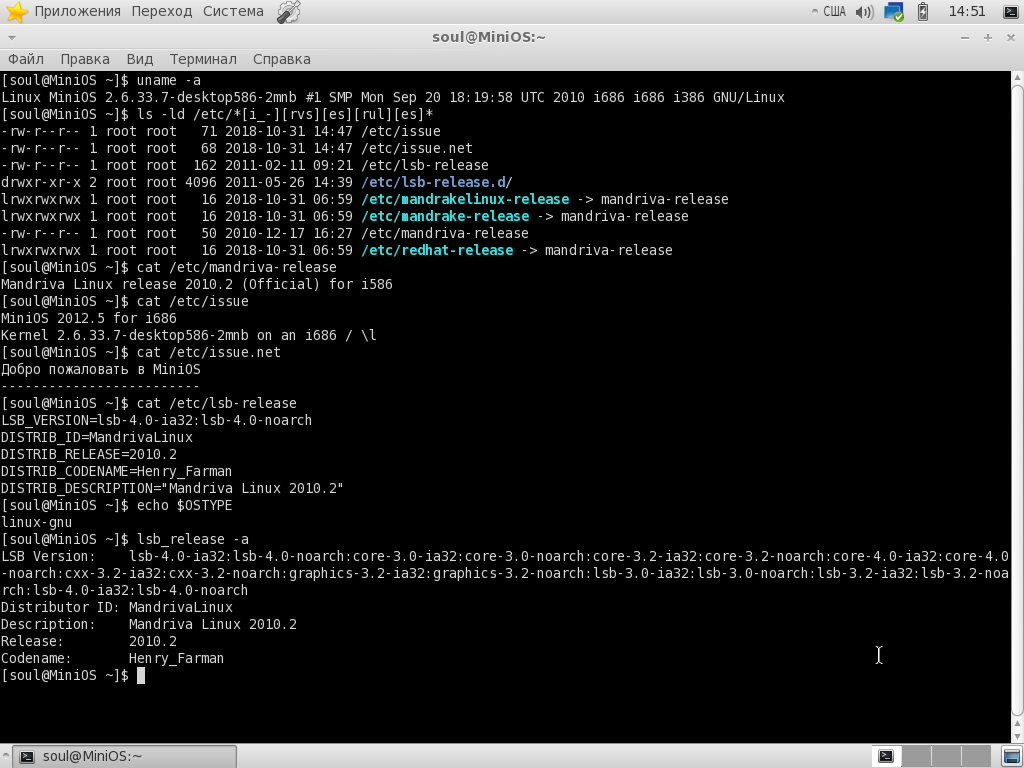Open the Справка menu
This screenshot has height=768, width=1024.
(x=281, y=59)
